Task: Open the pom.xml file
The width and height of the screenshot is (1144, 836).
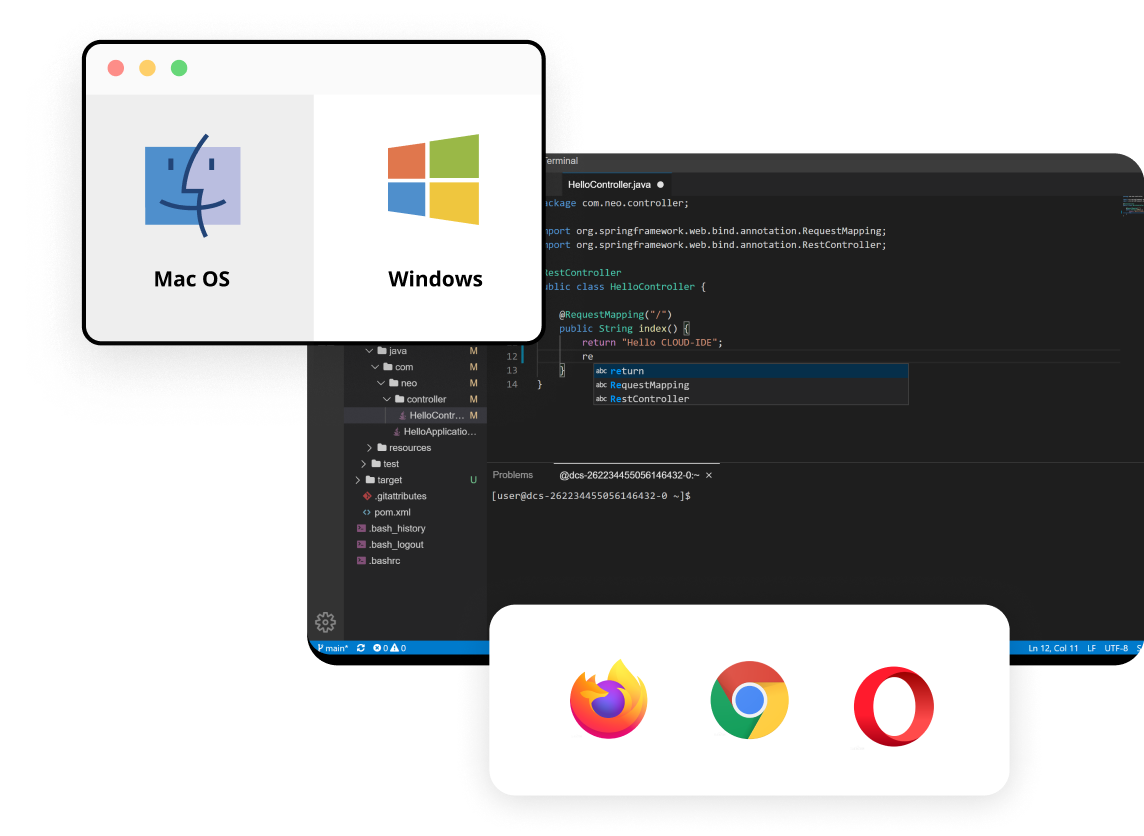Action: (387, 512)
